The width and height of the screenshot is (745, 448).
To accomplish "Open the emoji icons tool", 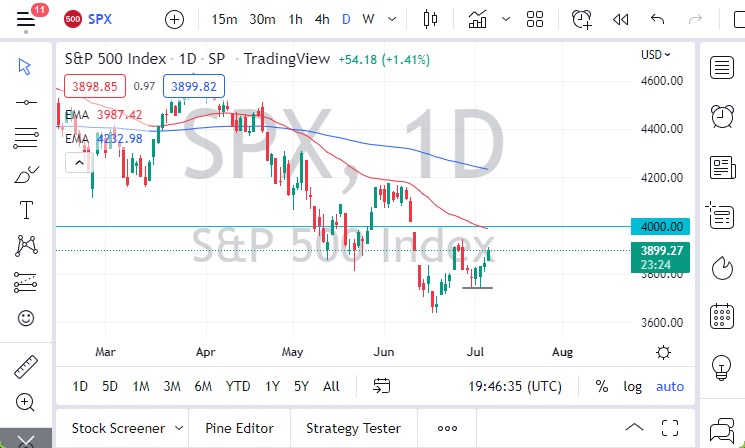I will click(27, 318).
